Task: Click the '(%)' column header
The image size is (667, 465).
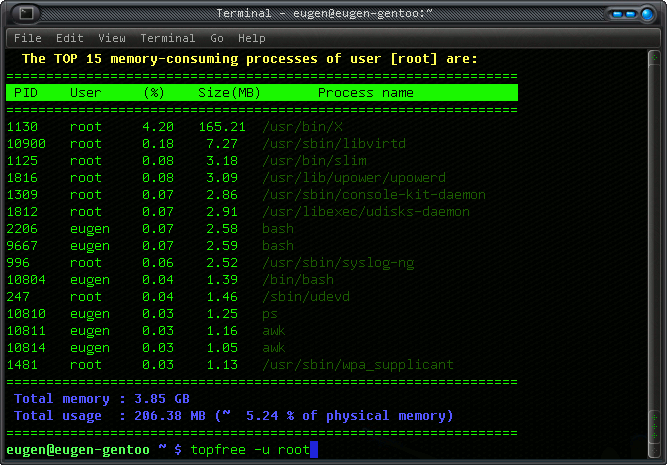Action: (x=154, y=93)
